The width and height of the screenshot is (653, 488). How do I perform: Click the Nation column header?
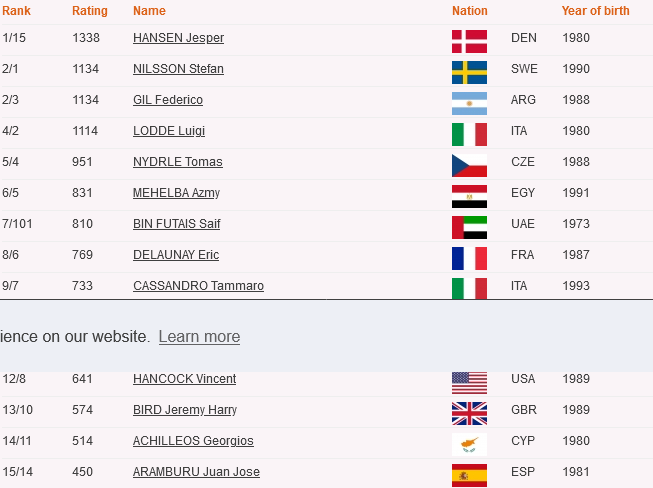(470, 11)
